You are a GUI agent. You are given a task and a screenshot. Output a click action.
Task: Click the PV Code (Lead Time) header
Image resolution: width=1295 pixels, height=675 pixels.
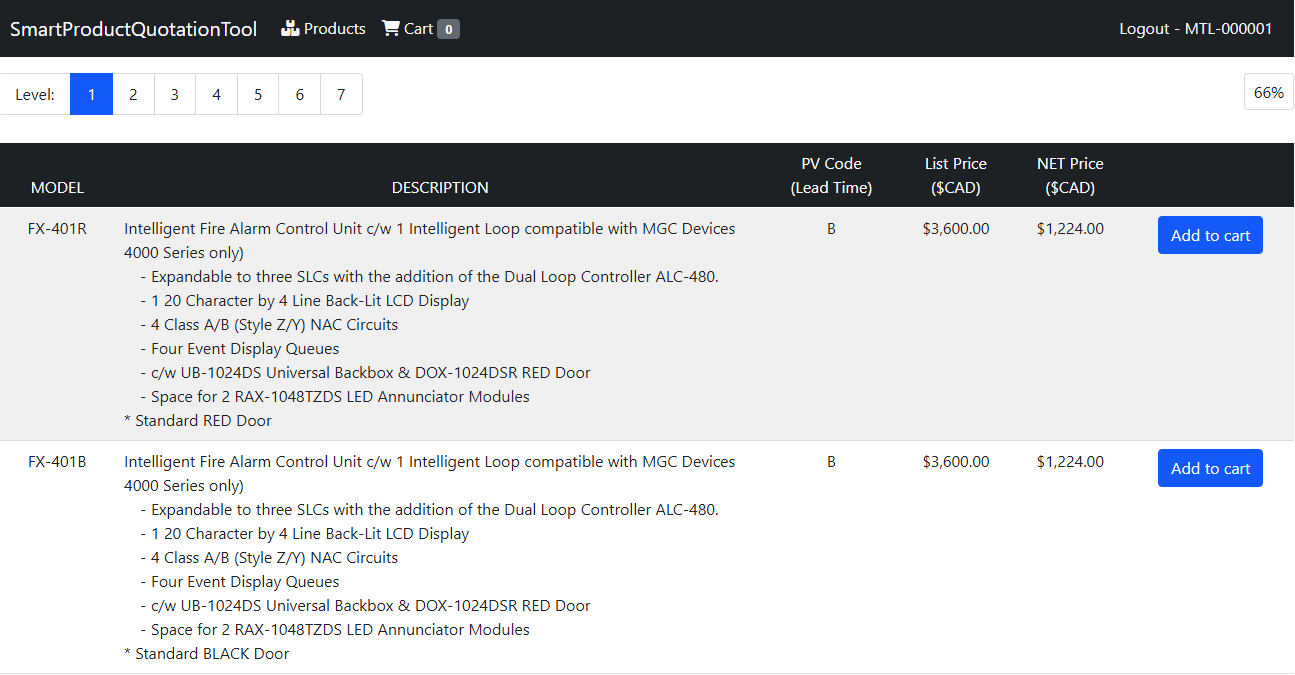pyautogui.click(x=831, y=175)
